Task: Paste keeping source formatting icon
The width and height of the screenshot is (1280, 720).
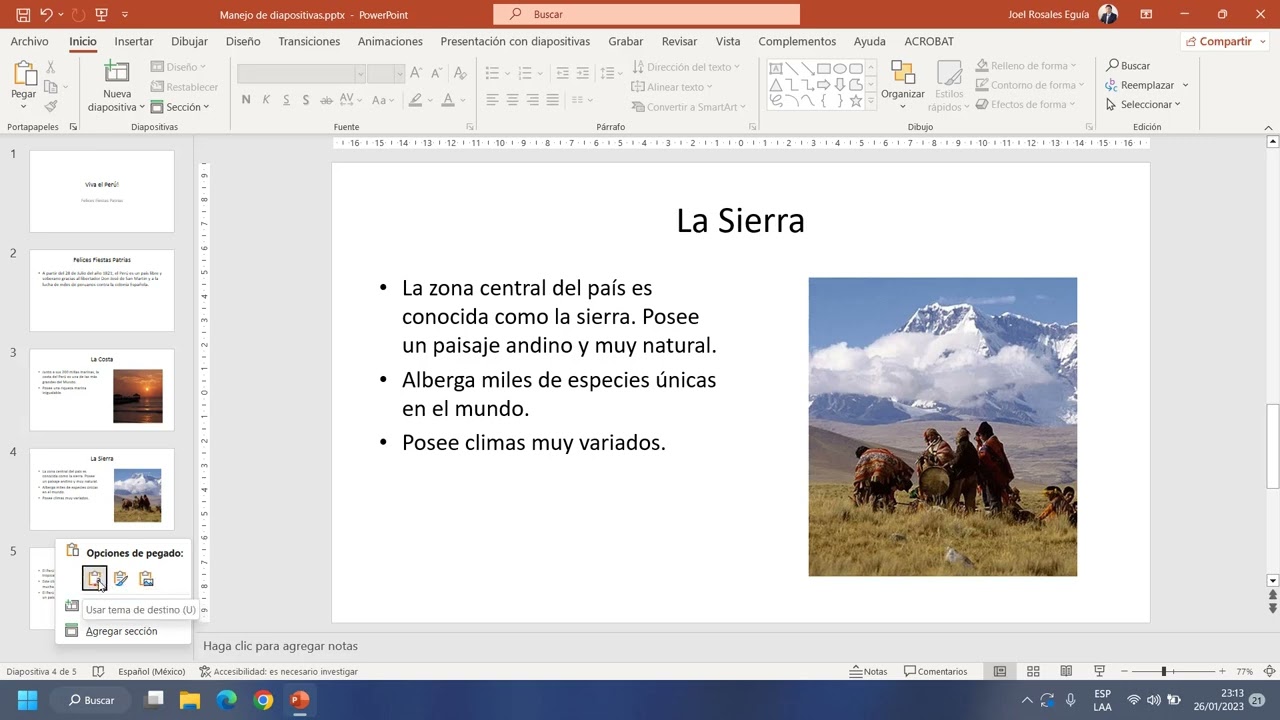Action: coord(121,579)
